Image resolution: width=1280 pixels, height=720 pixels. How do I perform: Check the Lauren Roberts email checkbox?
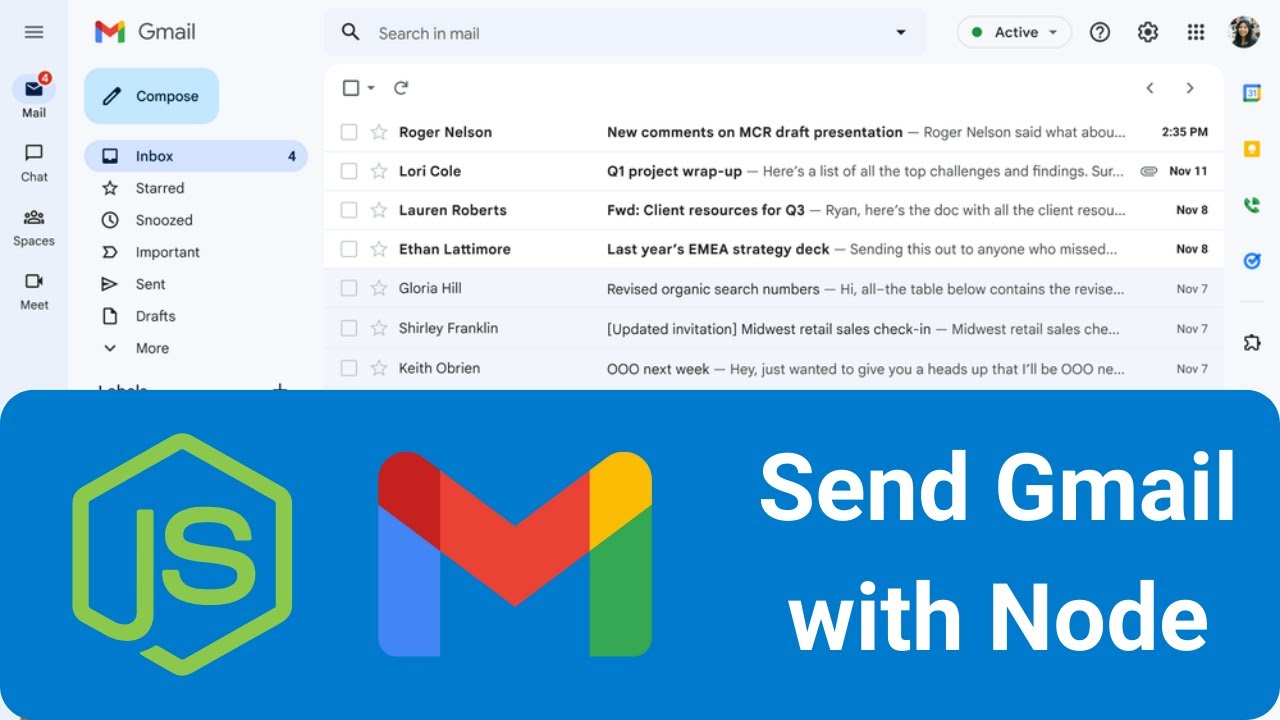coord(349,210)
